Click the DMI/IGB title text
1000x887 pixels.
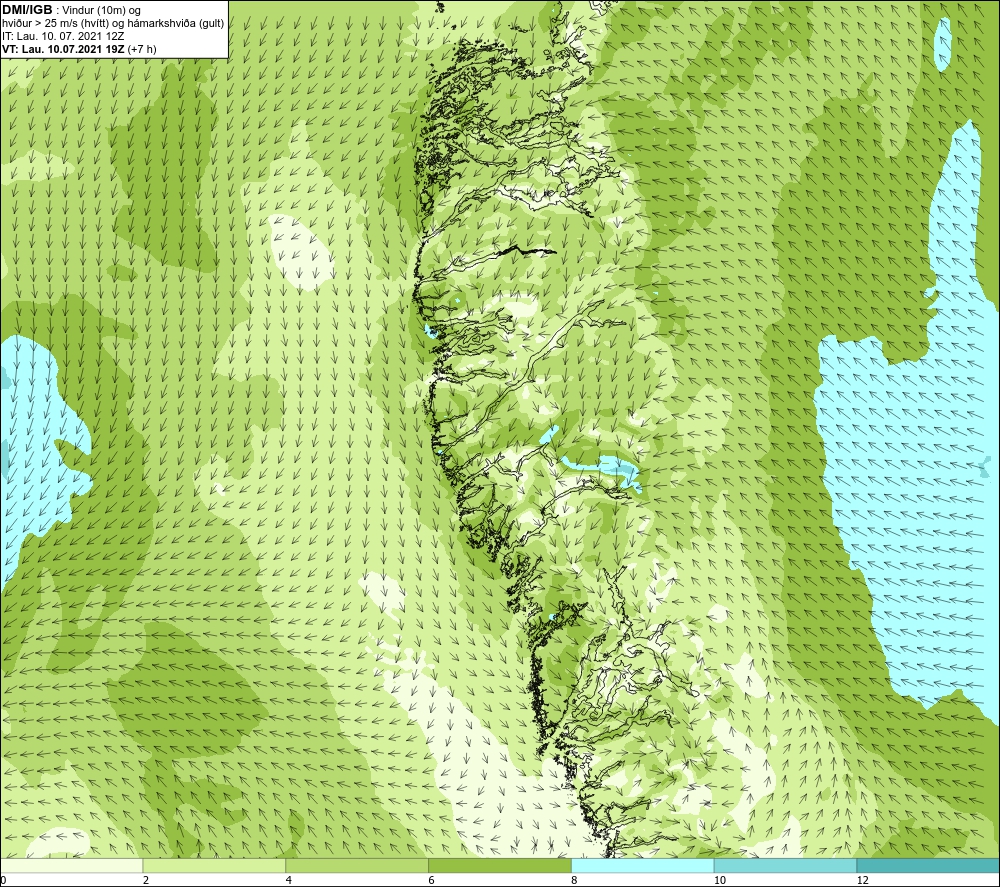[x=27, y=10]
